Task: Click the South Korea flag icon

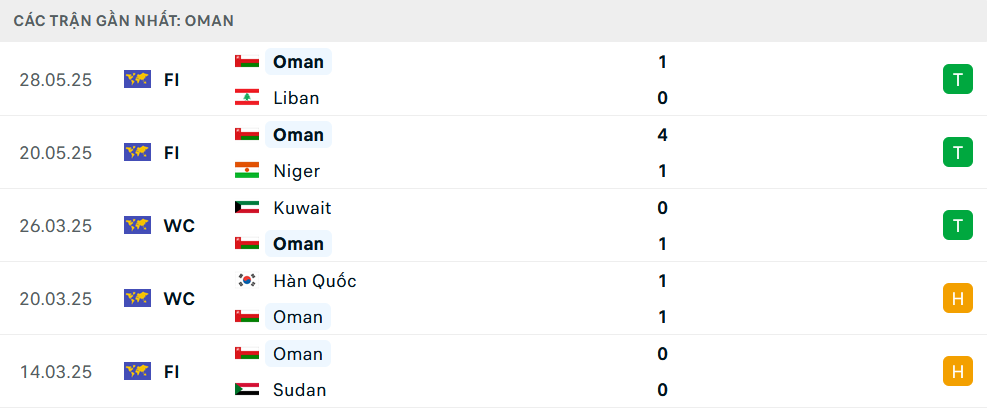Action: (247, 280)
